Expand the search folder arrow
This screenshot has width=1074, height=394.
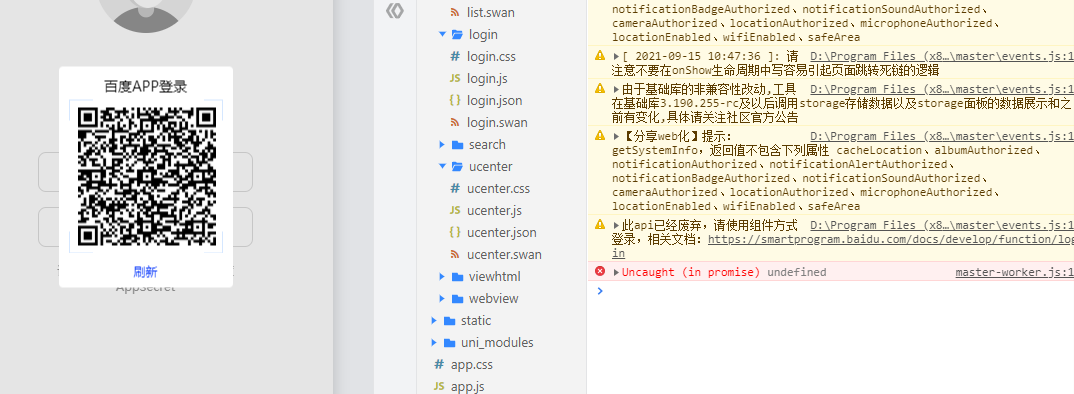click(x=442, y=145)
